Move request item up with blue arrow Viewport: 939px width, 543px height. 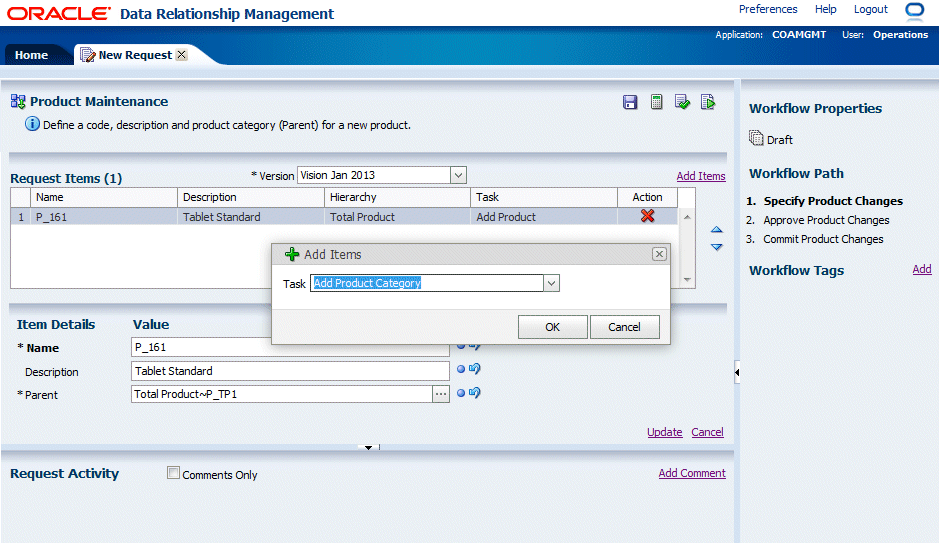(x=716, y=231)
